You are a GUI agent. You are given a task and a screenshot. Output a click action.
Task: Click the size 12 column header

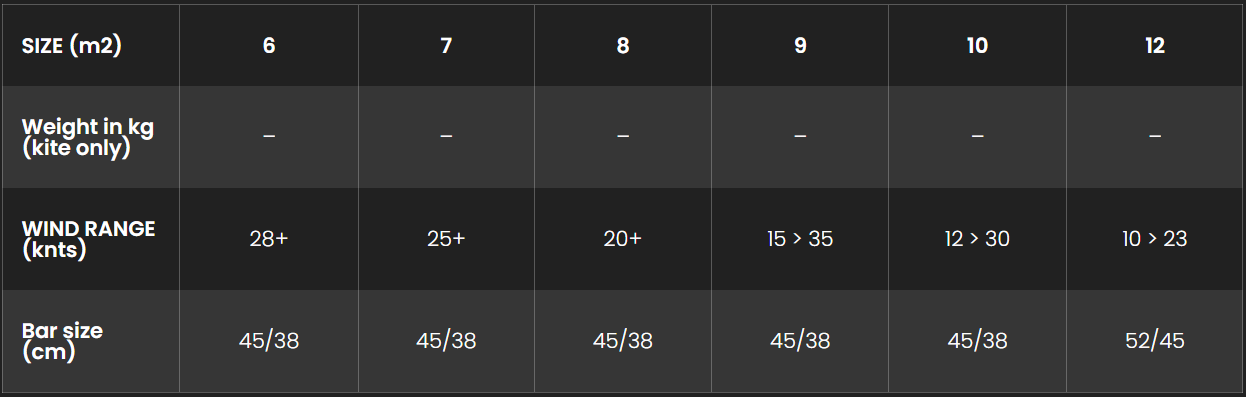coord(1155,46)
